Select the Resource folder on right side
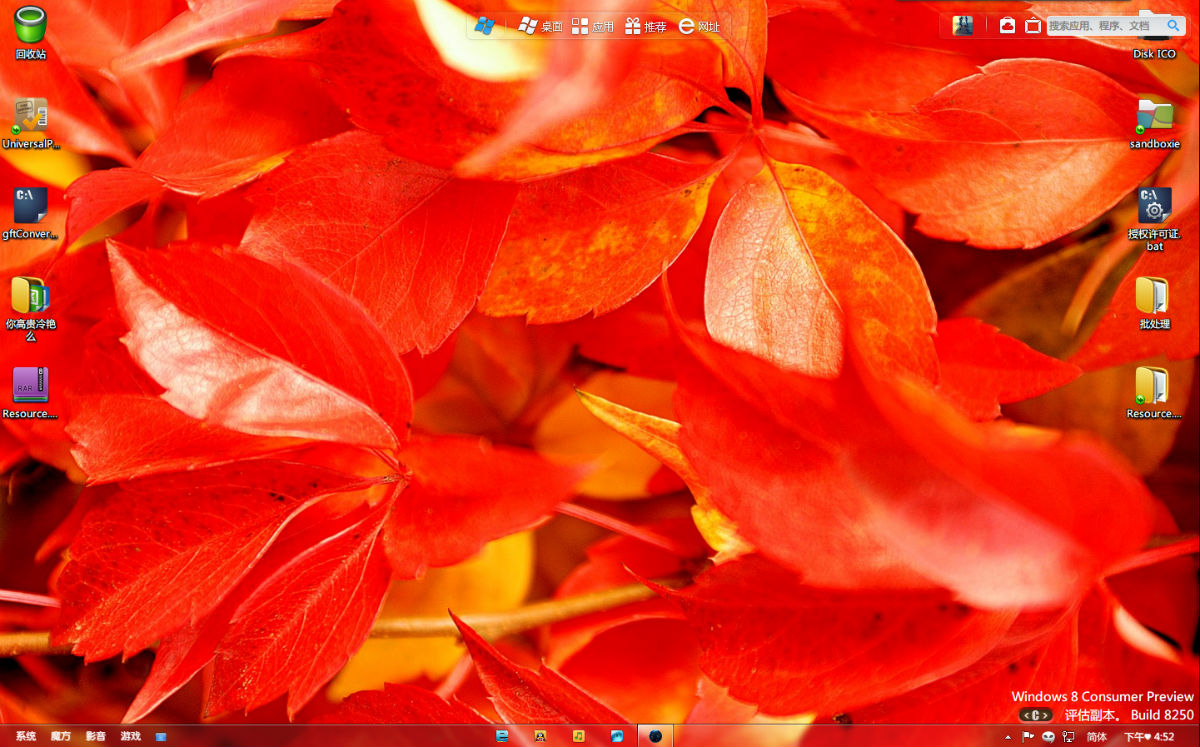This screenshot has height=747, width=1200. (x=1153, y=393)
